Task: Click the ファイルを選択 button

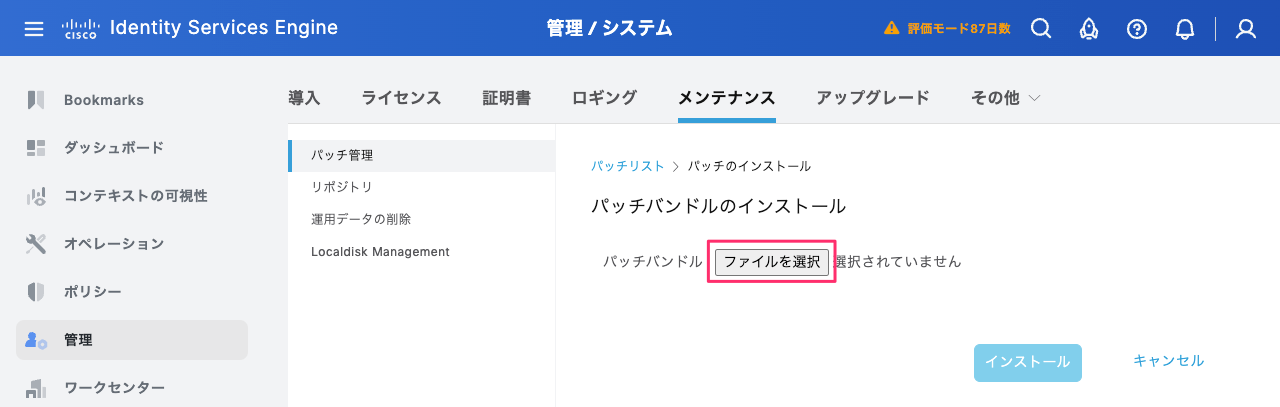Action: point(772,262)
